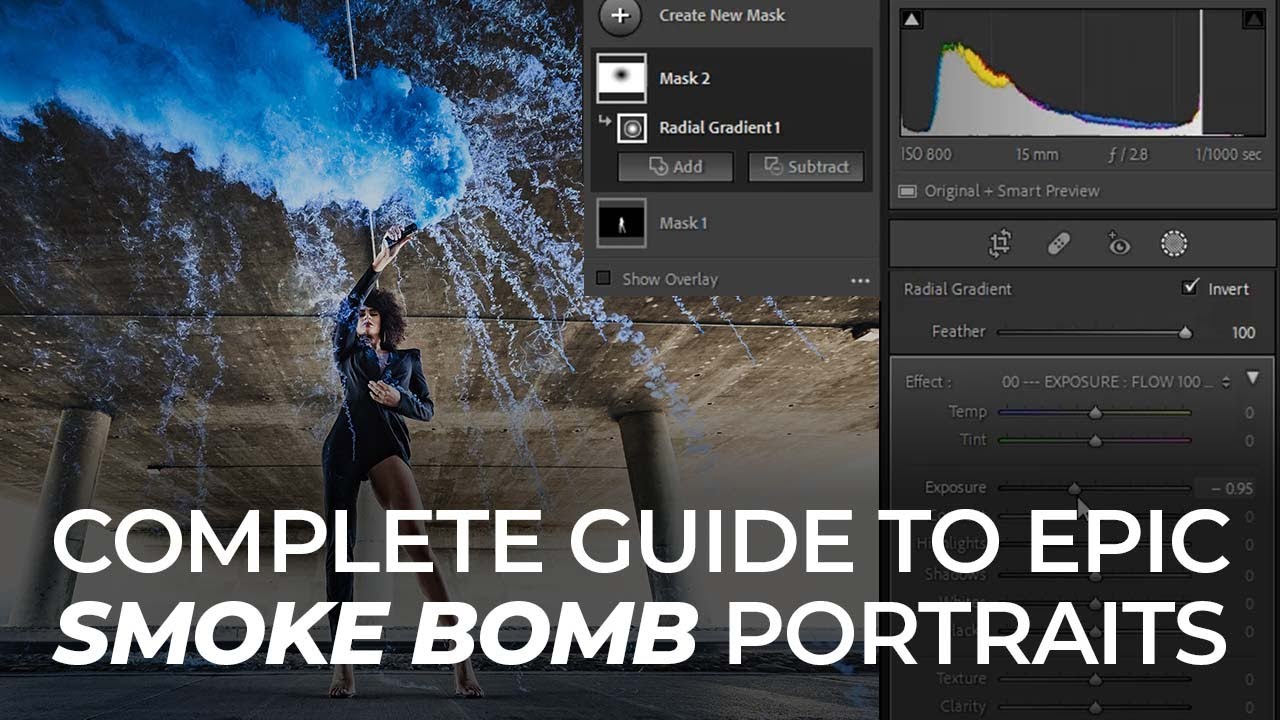This screenshot has width=1280, height=720.
Task: Click the Create New Mask label
Action: point(722,15)
